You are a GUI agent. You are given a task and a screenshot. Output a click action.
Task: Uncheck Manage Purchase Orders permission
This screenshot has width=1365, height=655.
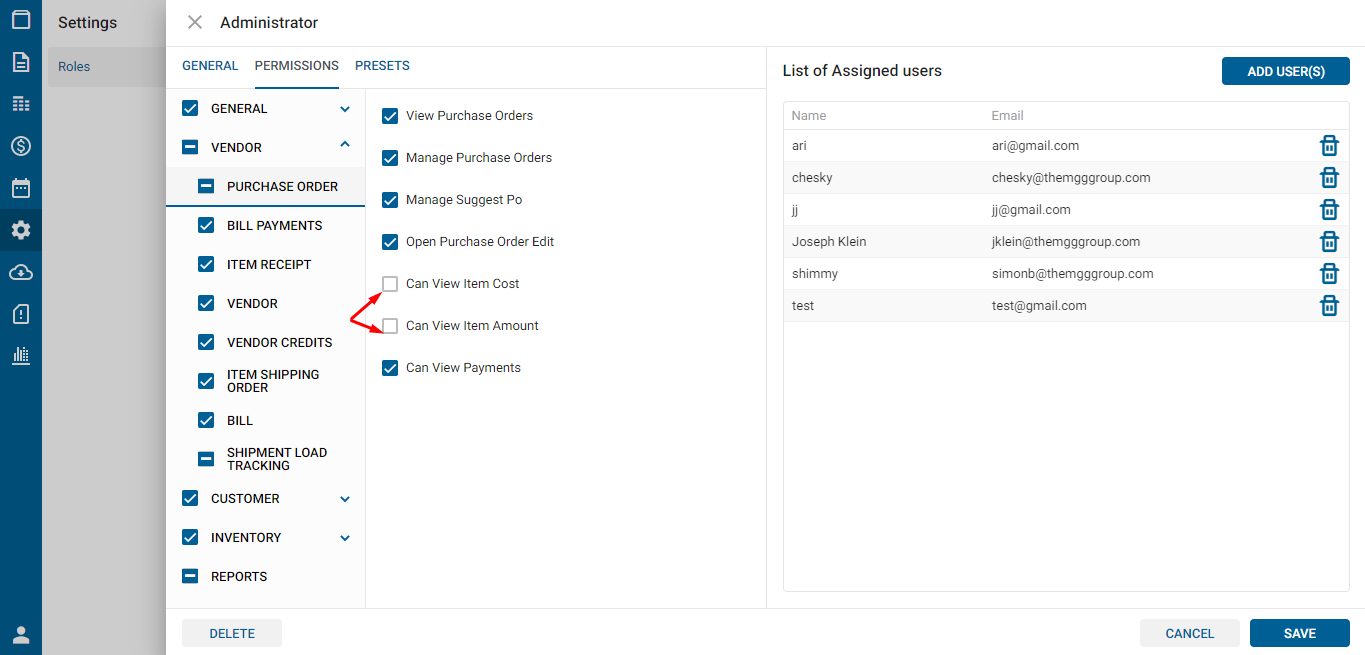point(390,158)
